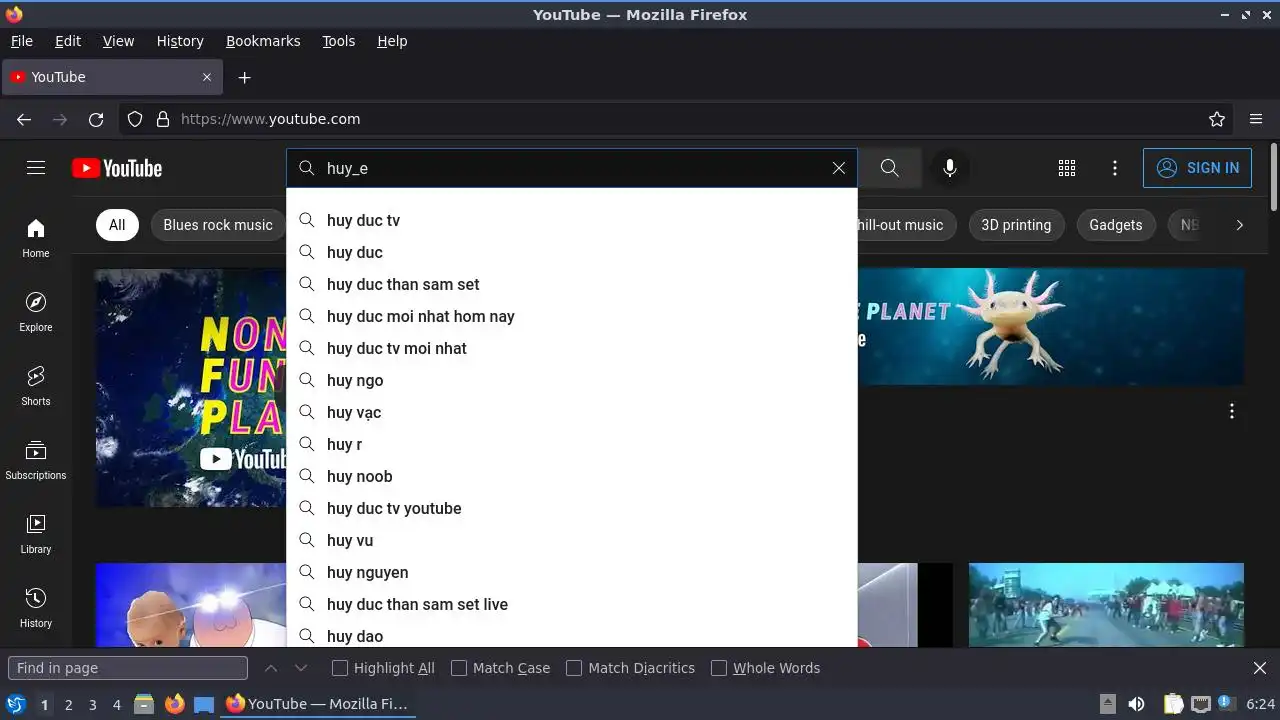This screenshot has height=720, width=1280.
Task: Open a new tab with the plus
Action: click(x=244, y=77)
